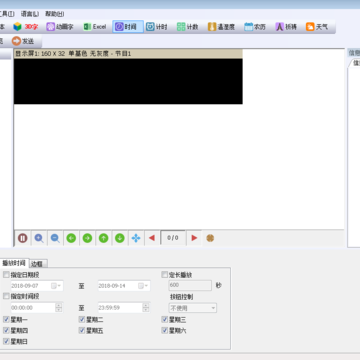Open the end date 2018-09-14 picker
Image resolution: width=360 pixels, height=360 pixels.
[x=143, y=286]
